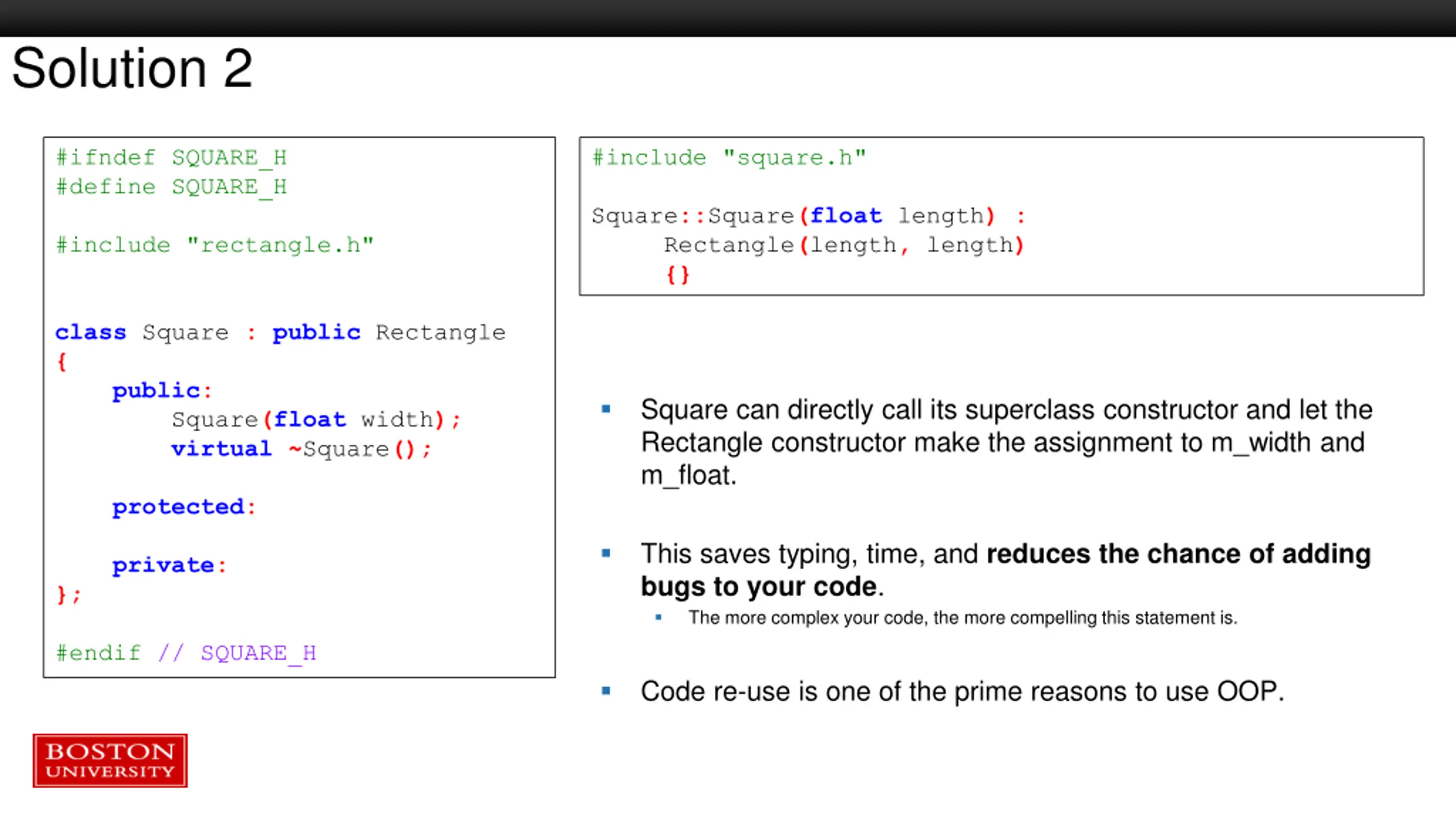Viewport: 1456px width, 819px height.
Task: Click the "Square::Square(float length) :" line
Action: 808,216
